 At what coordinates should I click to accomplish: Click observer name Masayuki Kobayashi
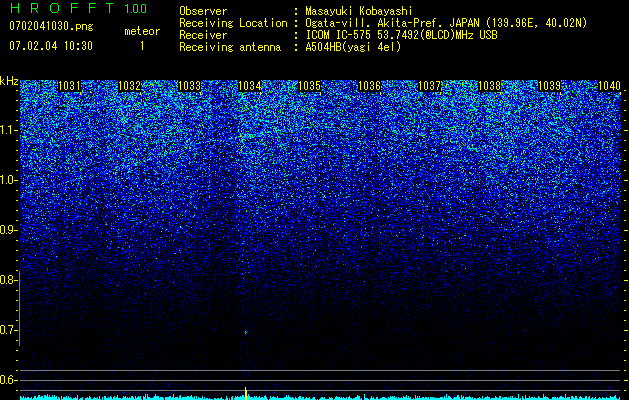(x=359, y=11)
